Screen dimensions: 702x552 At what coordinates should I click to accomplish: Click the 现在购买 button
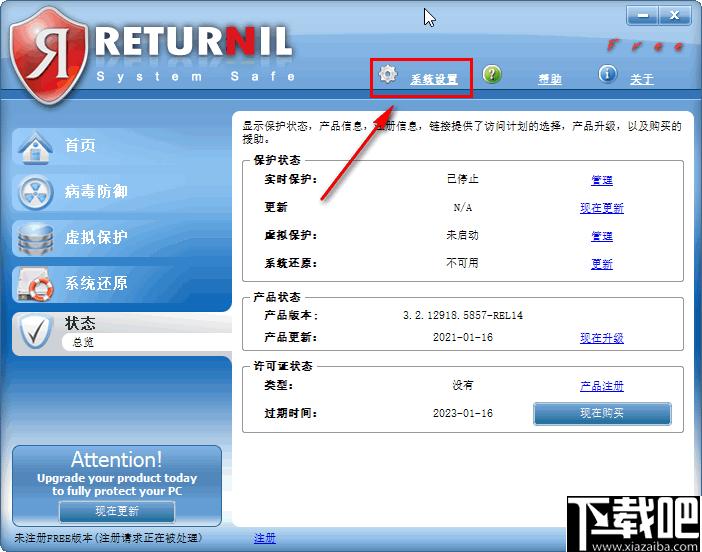602,413
